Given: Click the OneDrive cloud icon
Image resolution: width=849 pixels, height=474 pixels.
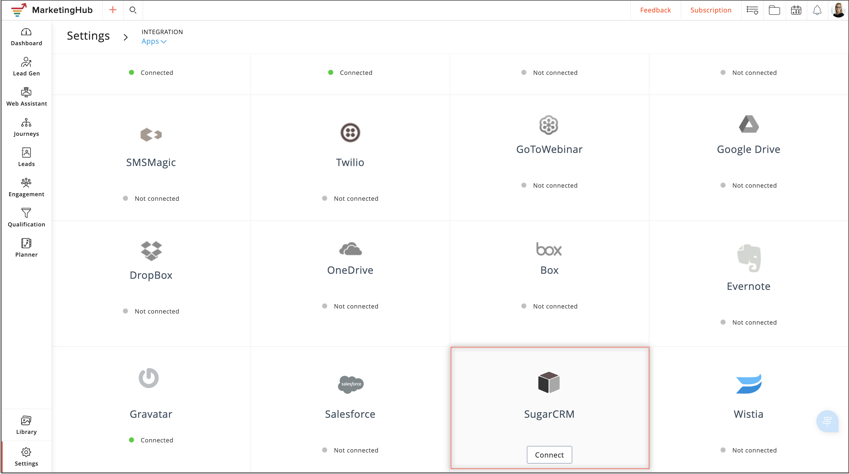Looking at the screenshot, I should click(x=350, y=249).
